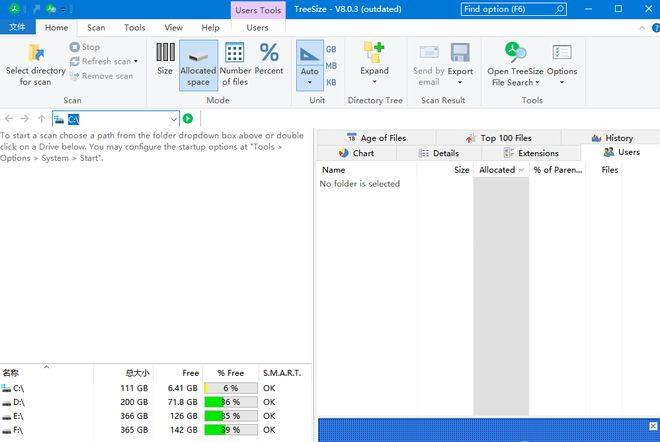Set unit to KB
This screenshot has width=660, height=442.
331,83
